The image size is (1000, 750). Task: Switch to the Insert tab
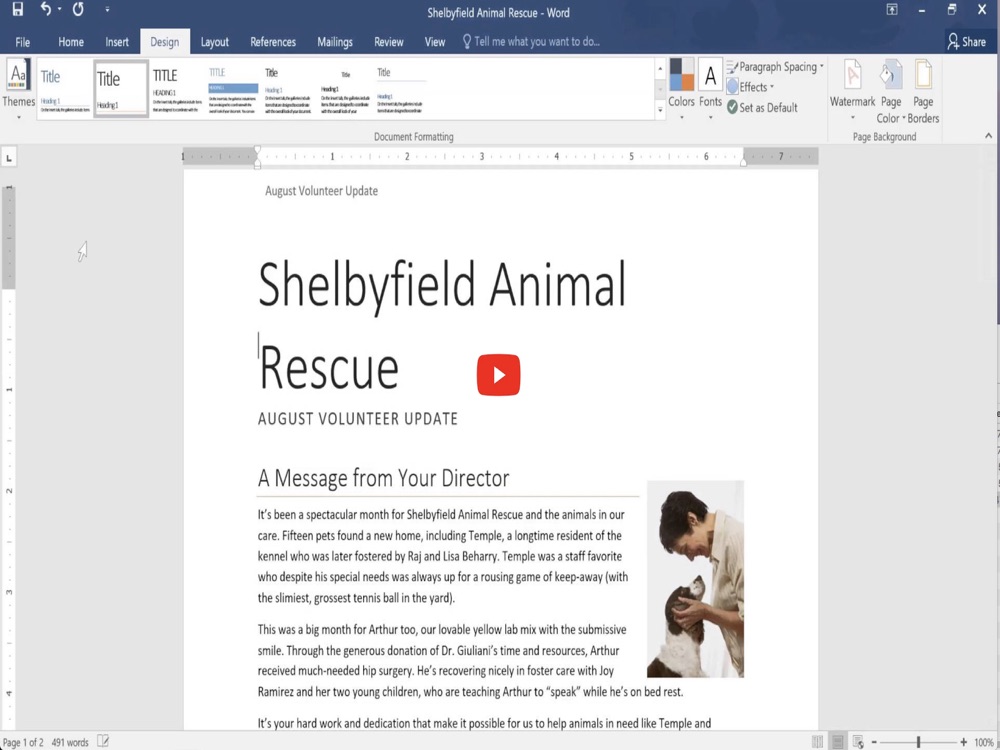(x=117, y=42)
